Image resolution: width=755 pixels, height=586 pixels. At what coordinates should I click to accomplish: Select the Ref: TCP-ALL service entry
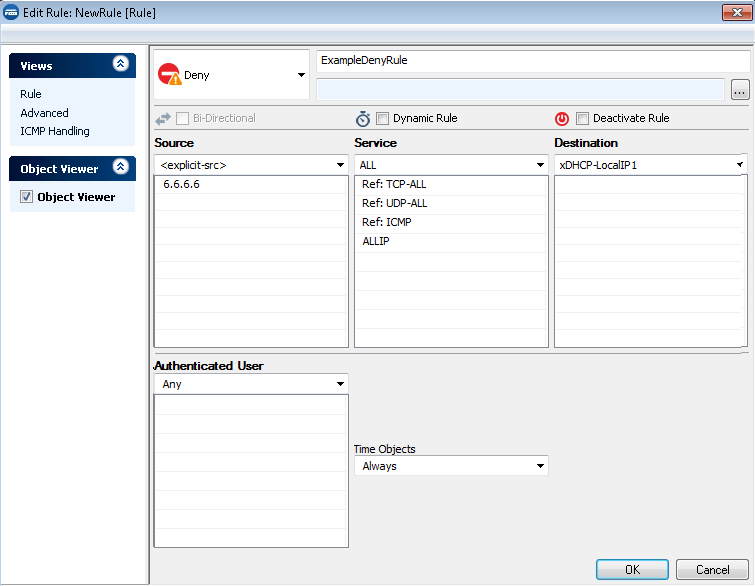pos(451,184)
